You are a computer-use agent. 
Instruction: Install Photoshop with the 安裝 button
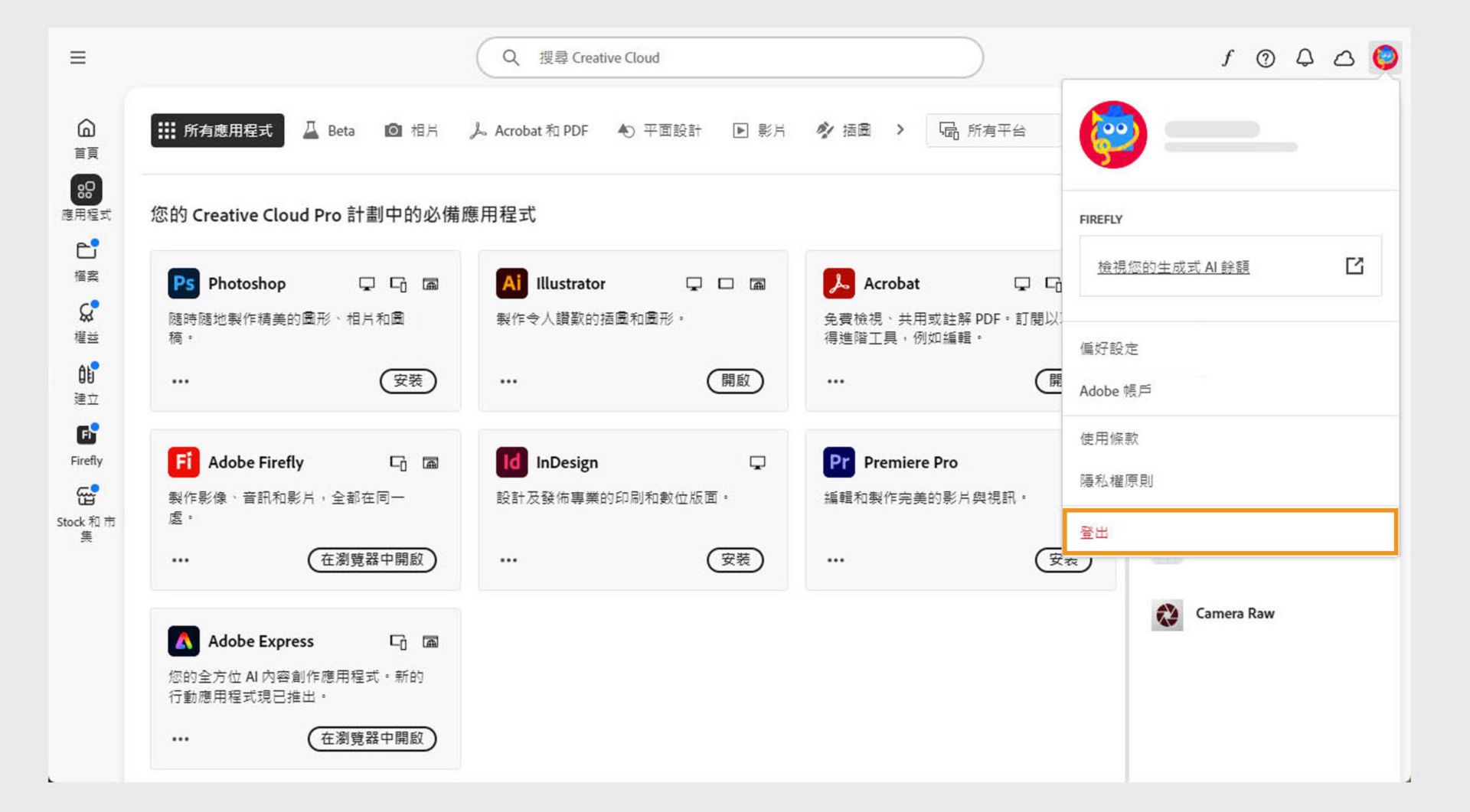point(408,381)
